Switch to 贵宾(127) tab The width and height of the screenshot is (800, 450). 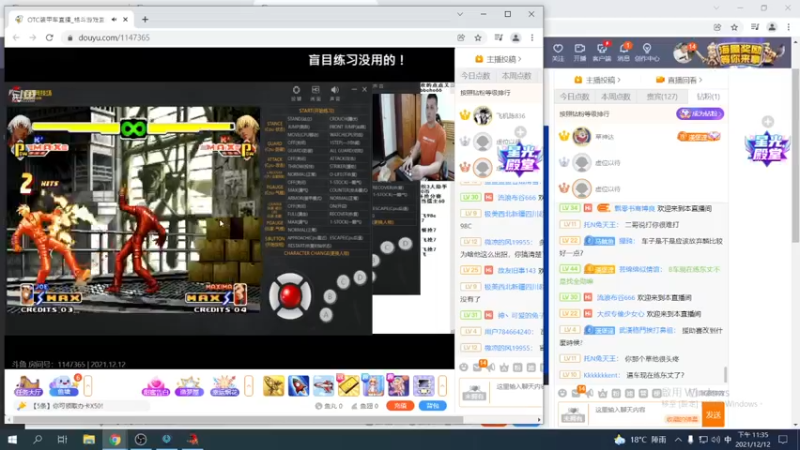662,96
